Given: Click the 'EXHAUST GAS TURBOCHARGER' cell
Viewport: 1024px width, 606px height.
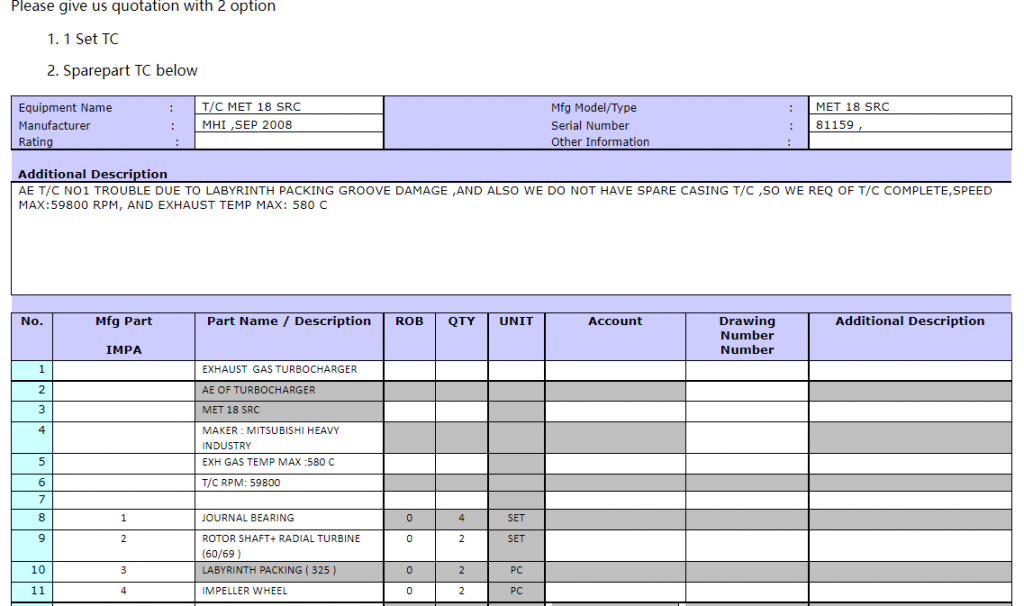Looking at the screenshot, I should click(279, 370).
